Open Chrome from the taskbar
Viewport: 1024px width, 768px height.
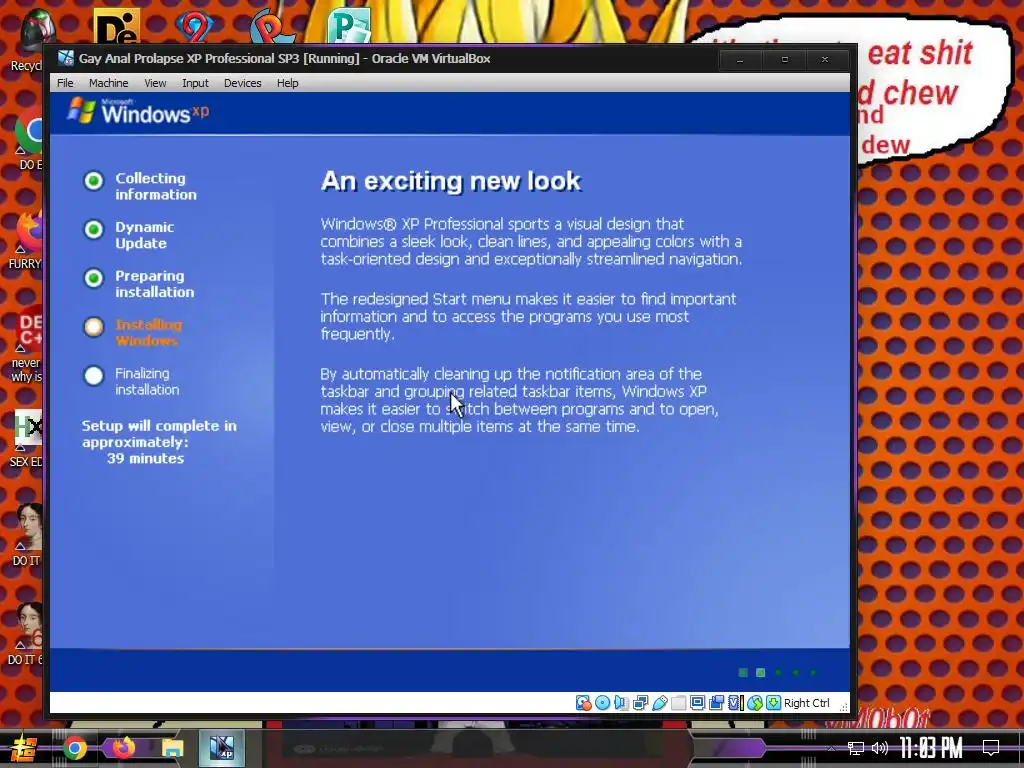tap(74, 748)
